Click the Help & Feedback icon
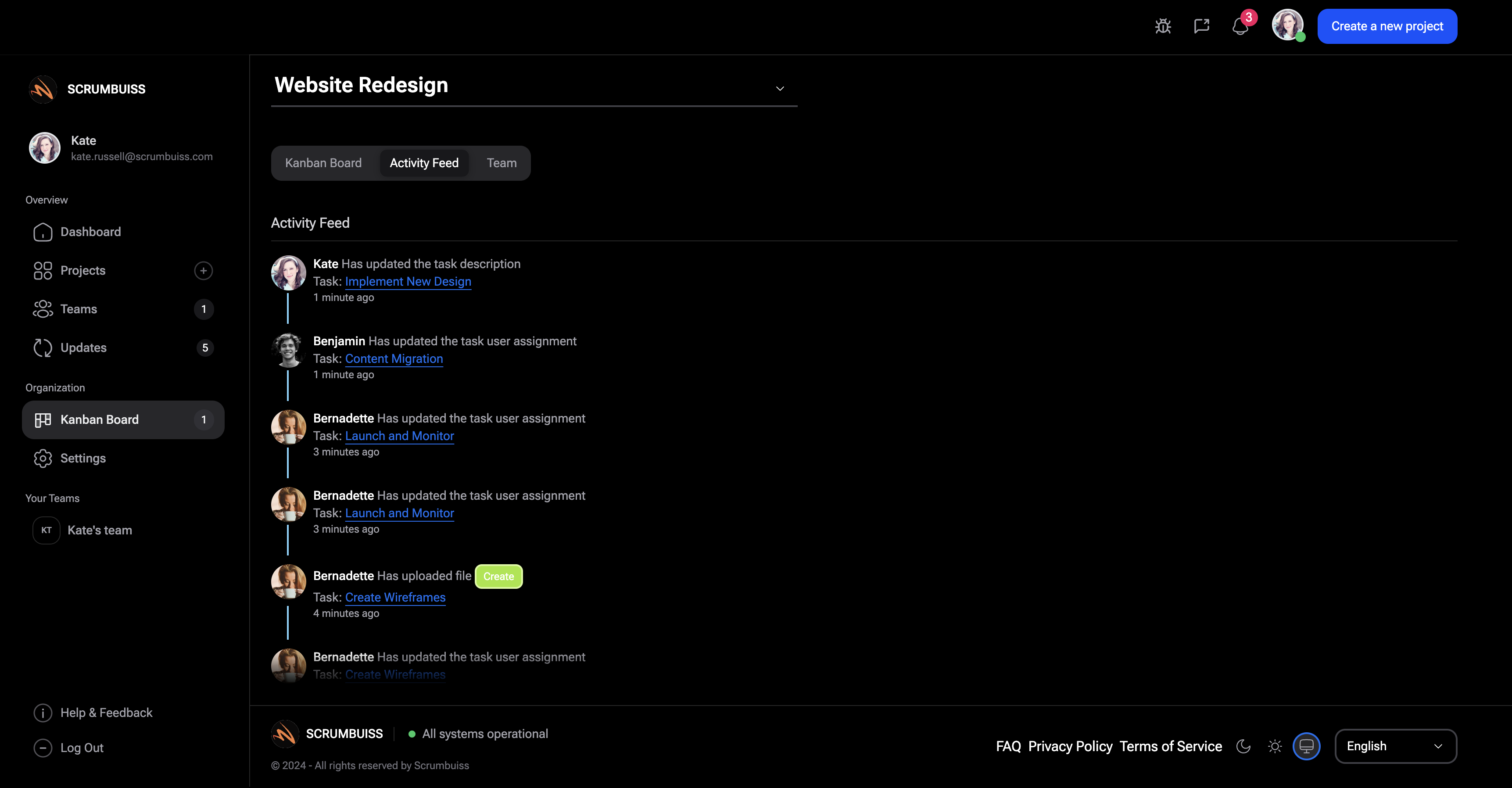 (x=43, y=712)
